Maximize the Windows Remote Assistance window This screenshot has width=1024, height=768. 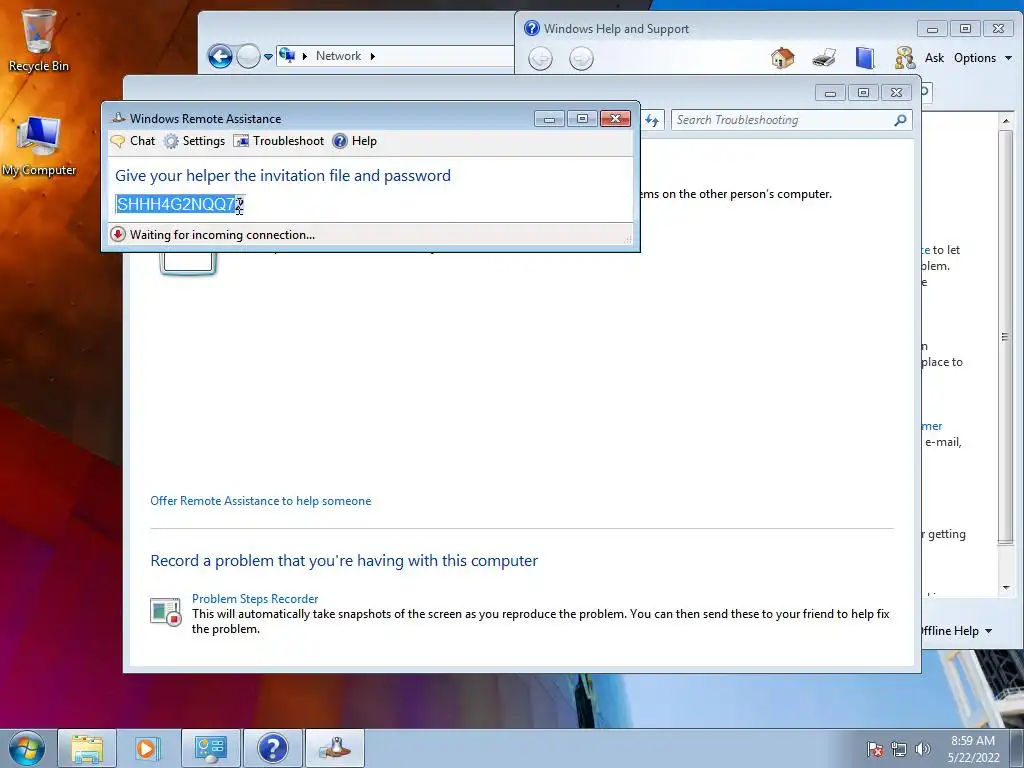583,119
